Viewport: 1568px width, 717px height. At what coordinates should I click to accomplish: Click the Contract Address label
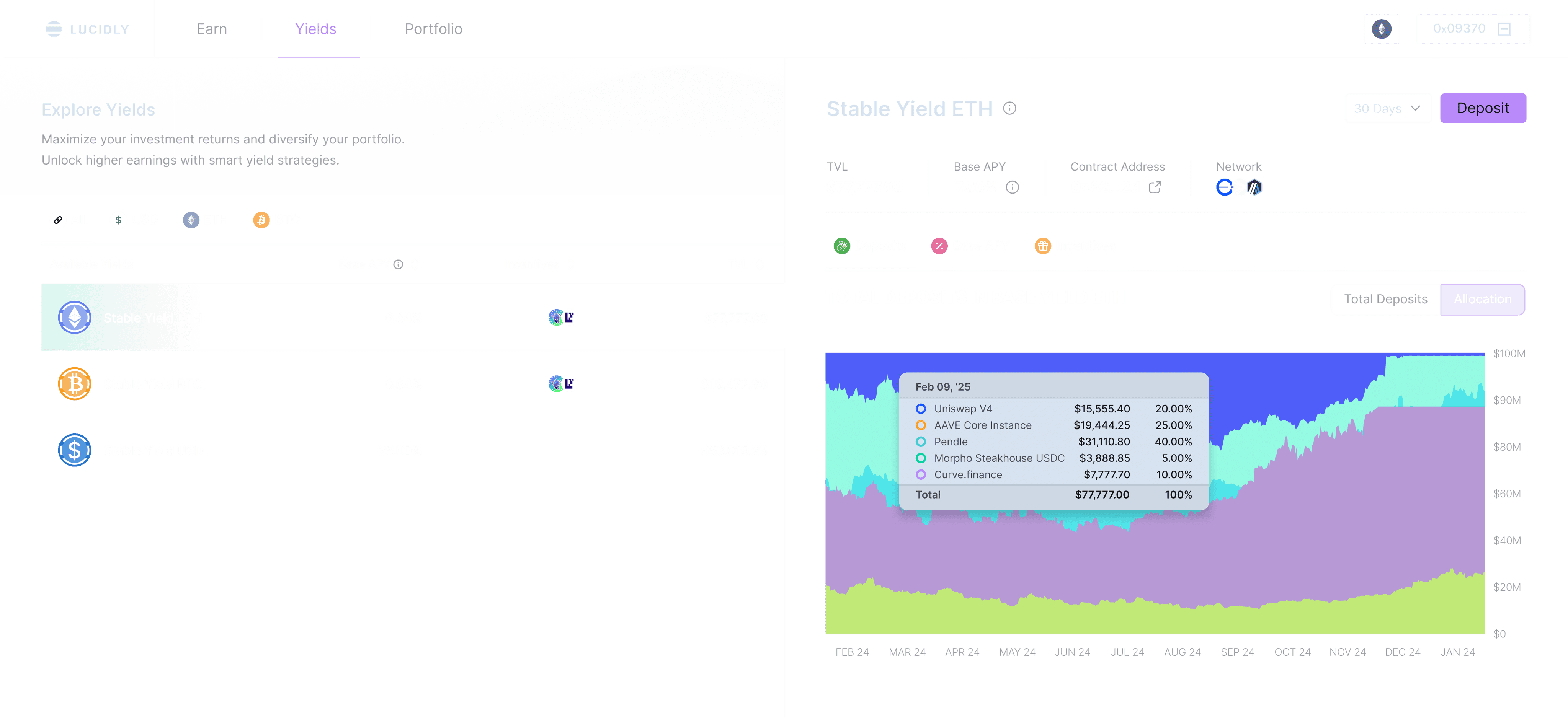(1117, 167)
